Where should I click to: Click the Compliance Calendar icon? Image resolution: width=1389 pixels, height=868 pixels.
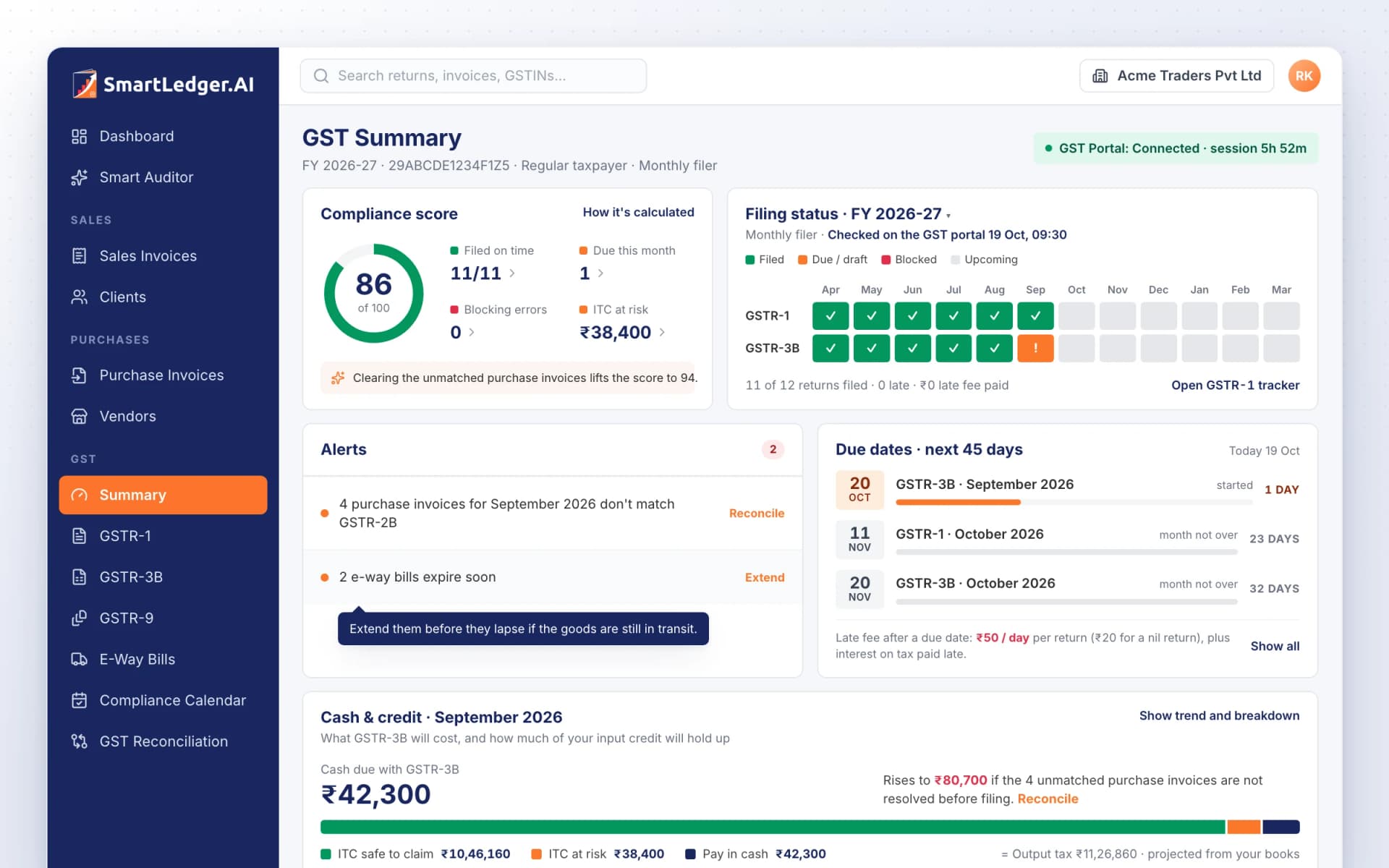80,700
